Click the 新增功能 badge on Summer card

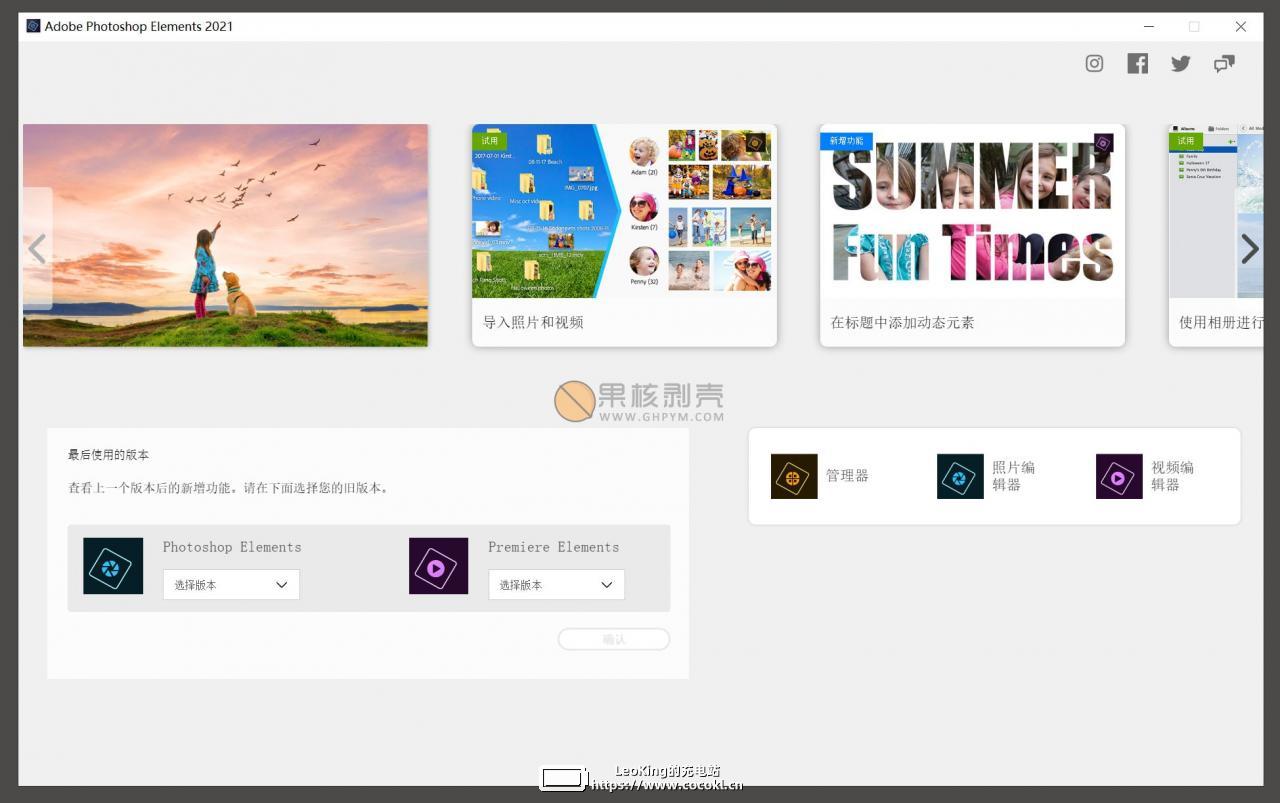pyautogui.click(x=846, y=141)
